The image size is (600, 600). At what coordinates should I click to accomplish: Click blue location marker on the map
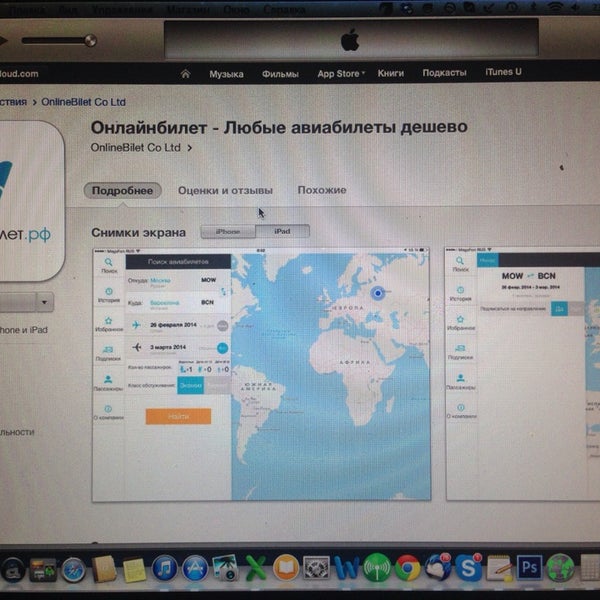[x=378, y=293]
